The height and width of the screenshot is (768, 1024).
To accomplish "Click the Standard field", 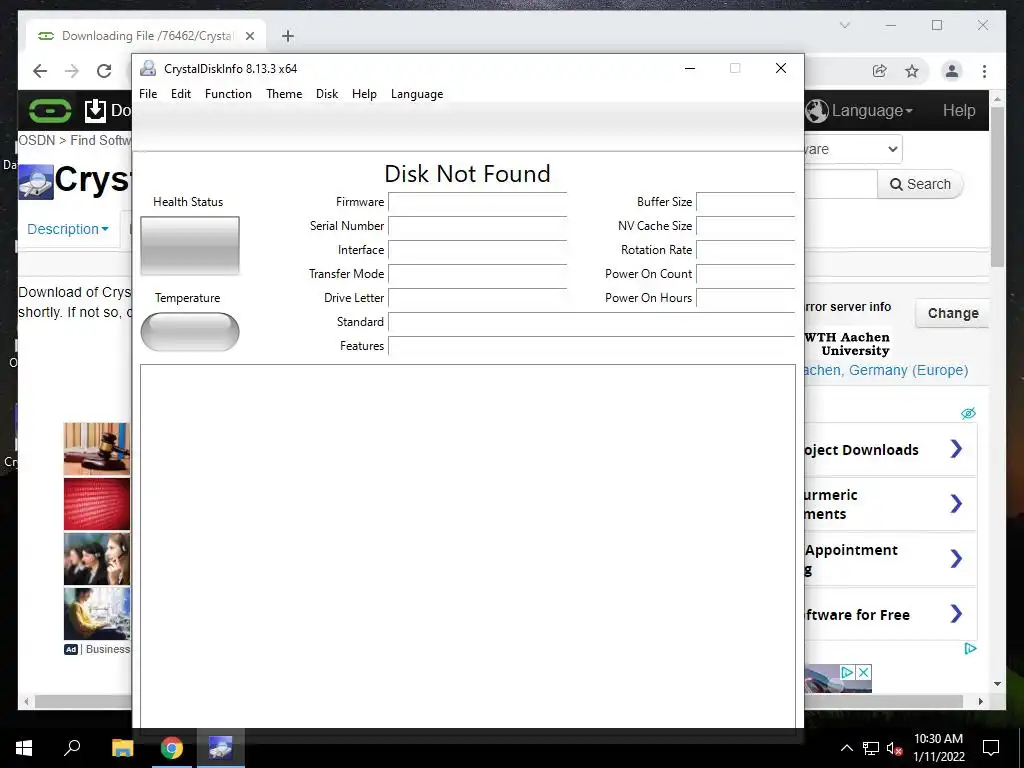I will pos(592,322).
